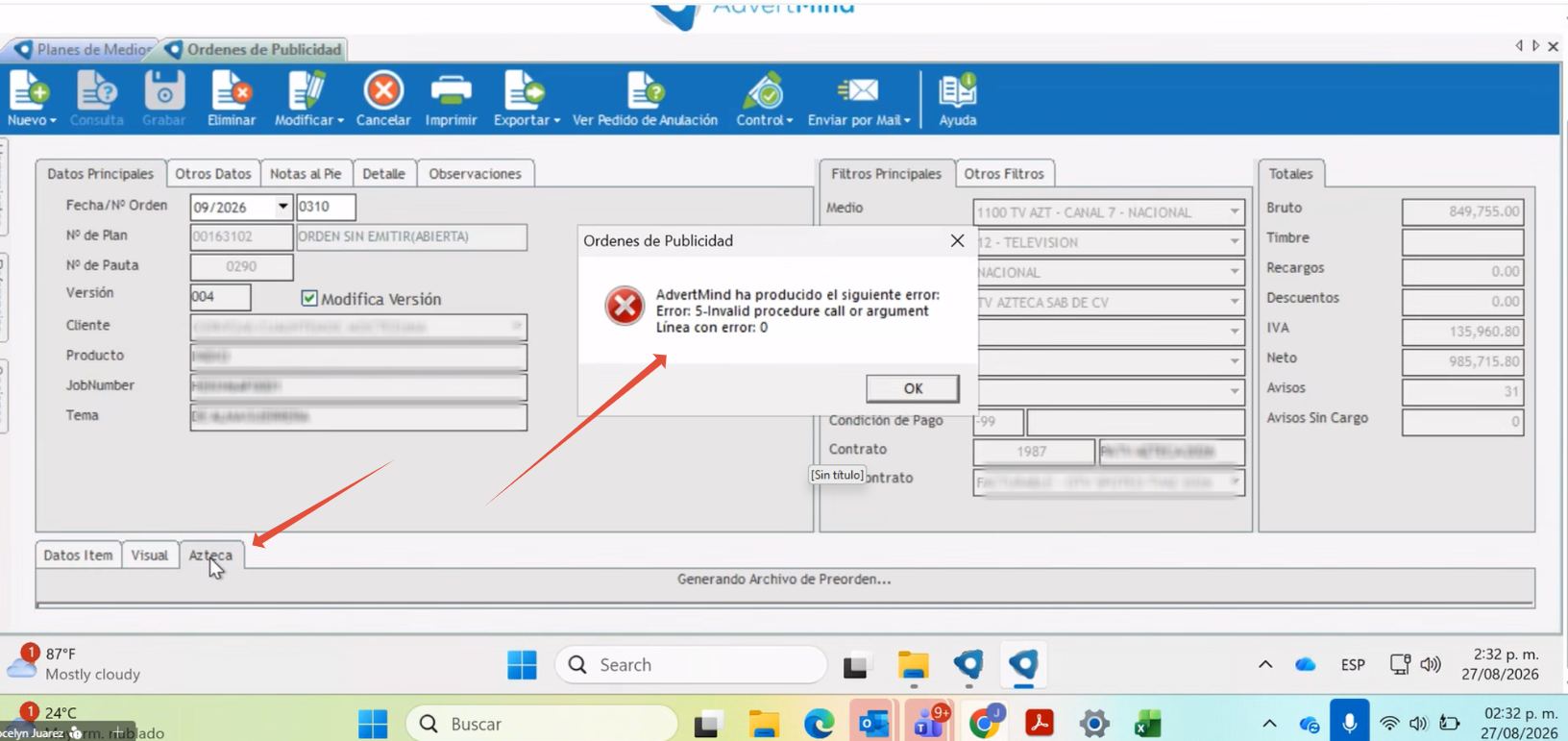Click the Wi-Fi icon in system tray
The width and height of the screenshot is (1568, 741).
point(1389,723)
